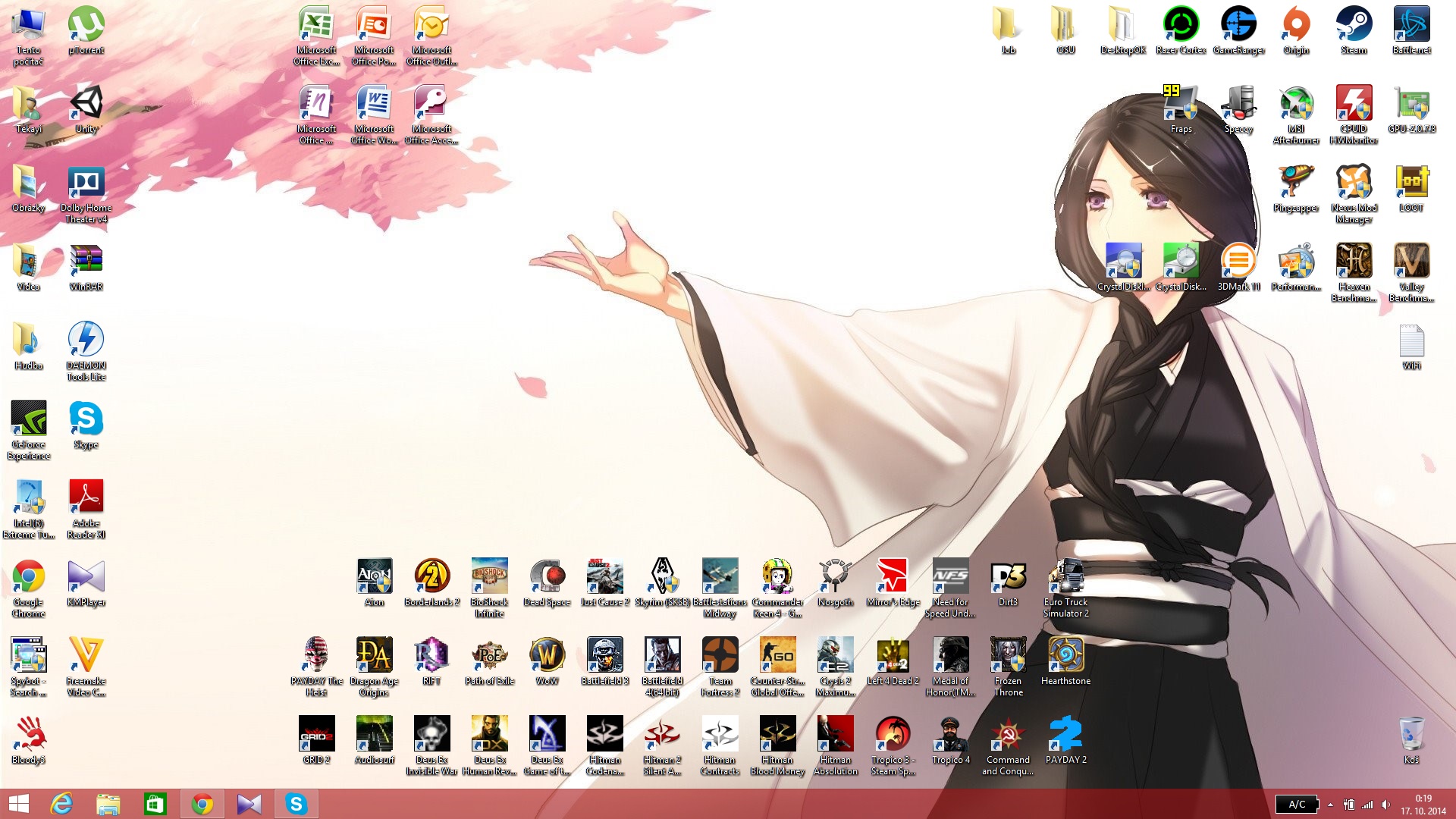Open Skype from the taskbar
Image resolution: width=1456 pixels, height=819 pixels.
coord(296,804)
